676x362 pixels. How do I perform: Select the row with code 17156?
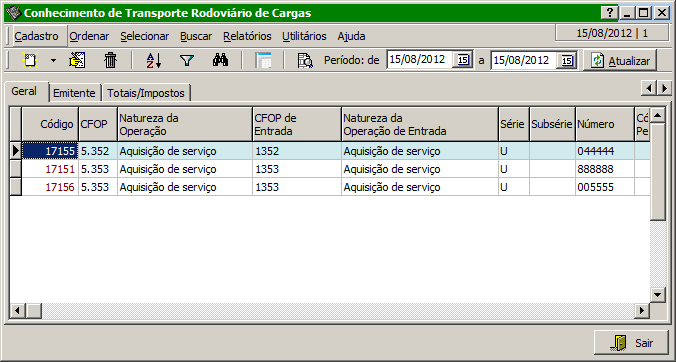click(x=330, y=187)
